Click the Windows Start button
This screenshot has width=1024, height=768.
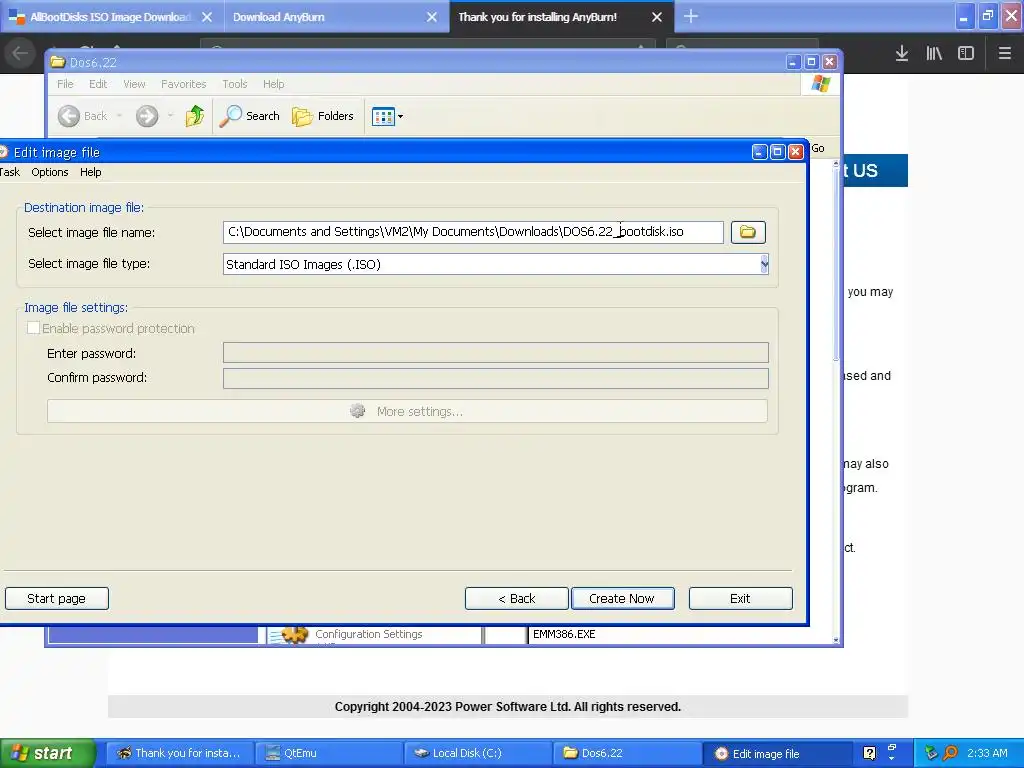tap(47, 753)
